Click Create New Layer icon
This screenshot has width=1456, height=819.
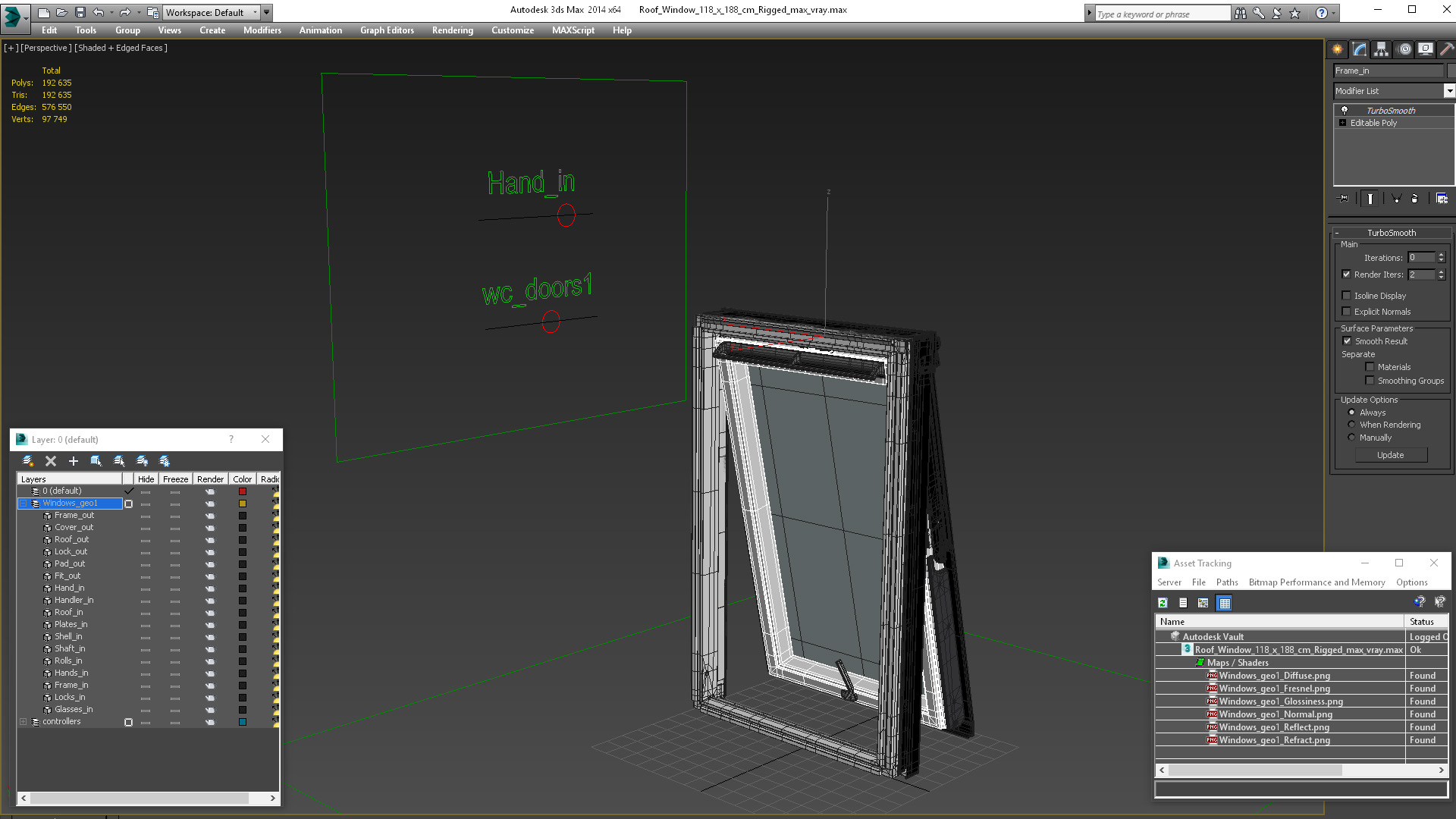coord(28,461)
